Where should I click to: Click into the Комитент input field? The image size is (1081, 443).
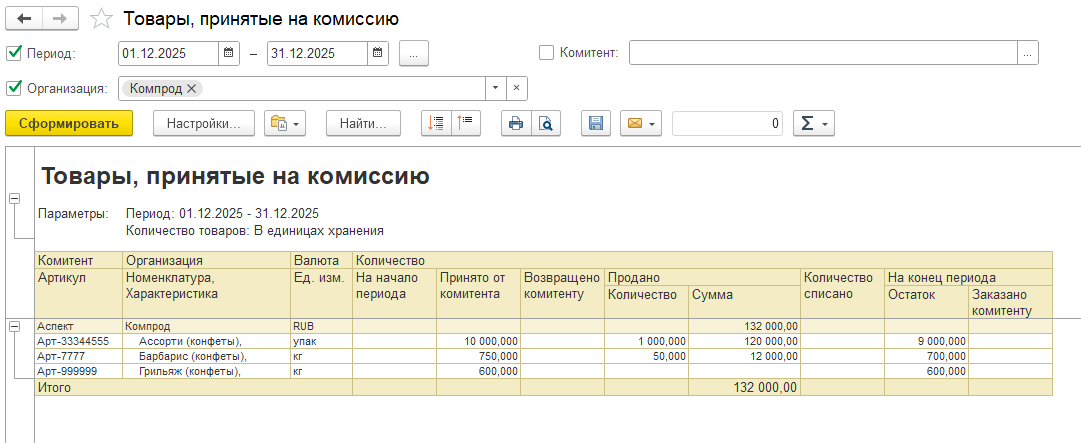pos(822,53)
